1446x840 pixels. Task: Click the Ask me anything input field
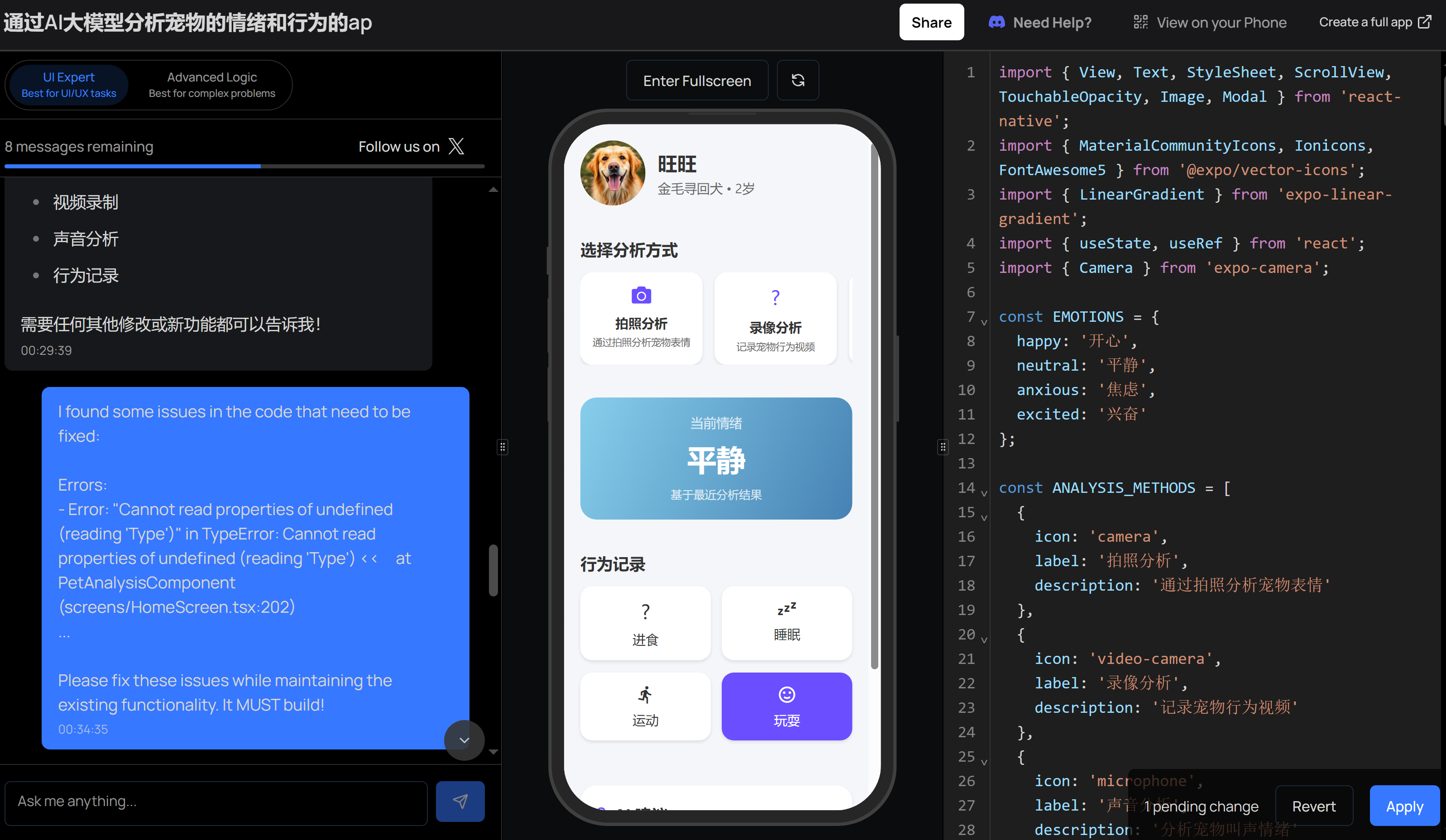[216, 801]
